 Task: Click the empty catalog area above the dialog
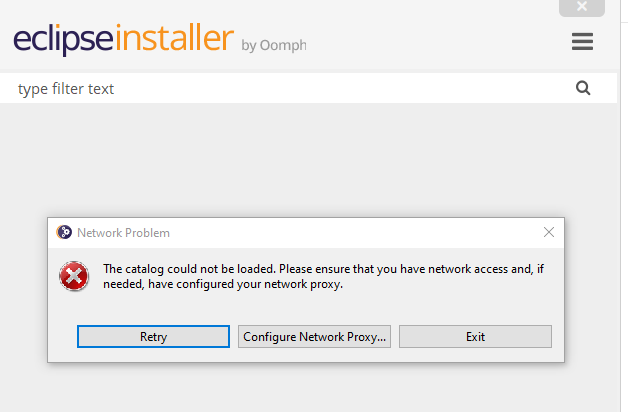pos(308,160)
